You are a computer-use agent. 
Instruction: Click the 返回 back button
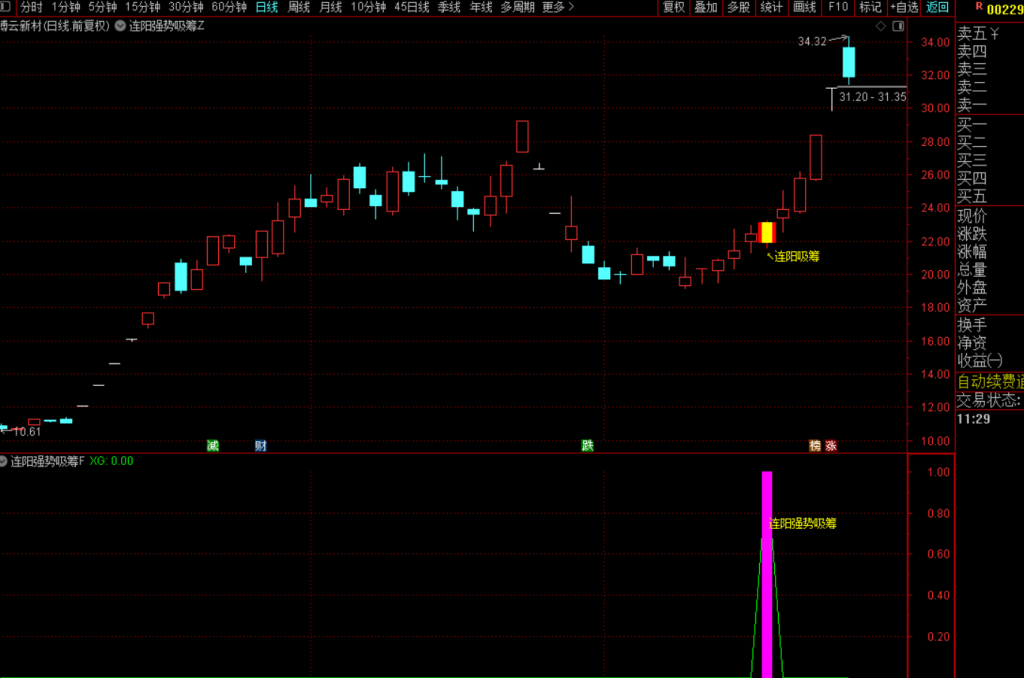coord(937,7)
